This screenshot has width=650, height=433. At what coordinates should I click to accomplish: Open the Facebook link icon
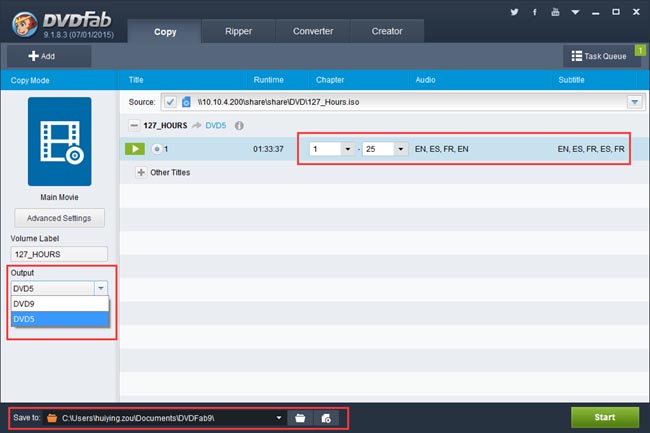[x=535, y=12]
